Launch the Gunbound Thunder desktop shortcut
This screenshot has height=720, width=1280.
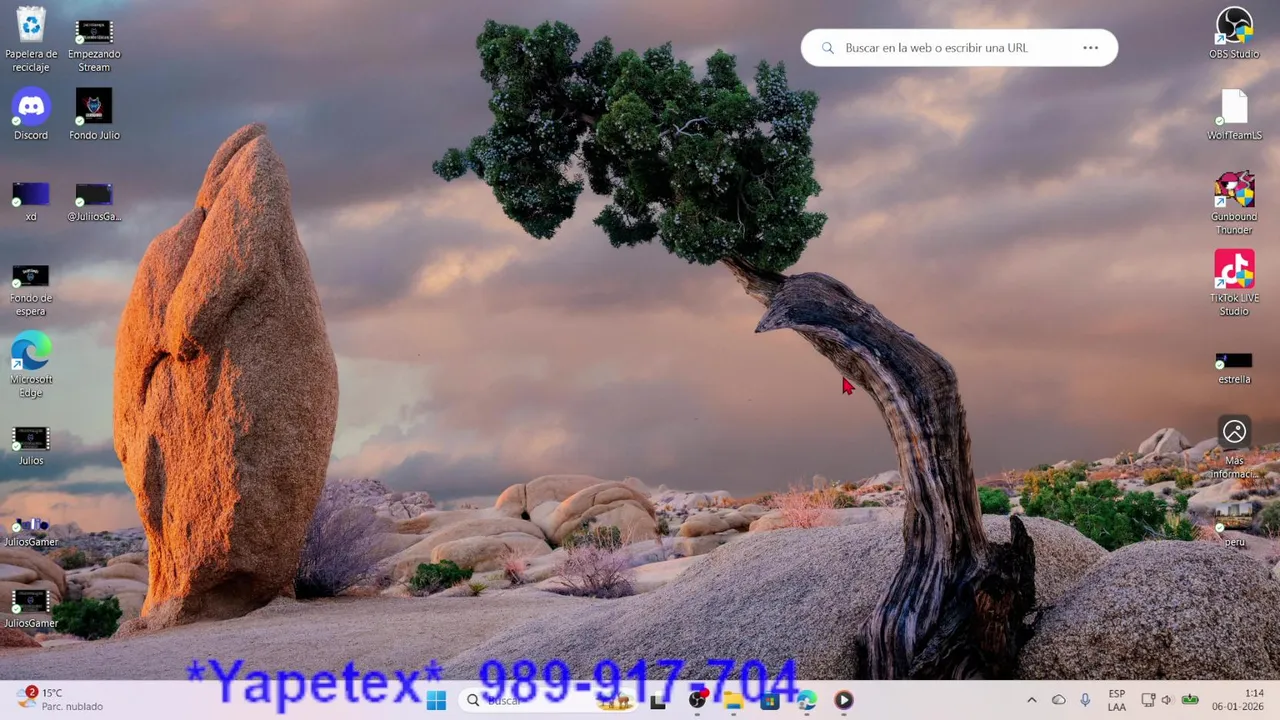coord(1234,203)
